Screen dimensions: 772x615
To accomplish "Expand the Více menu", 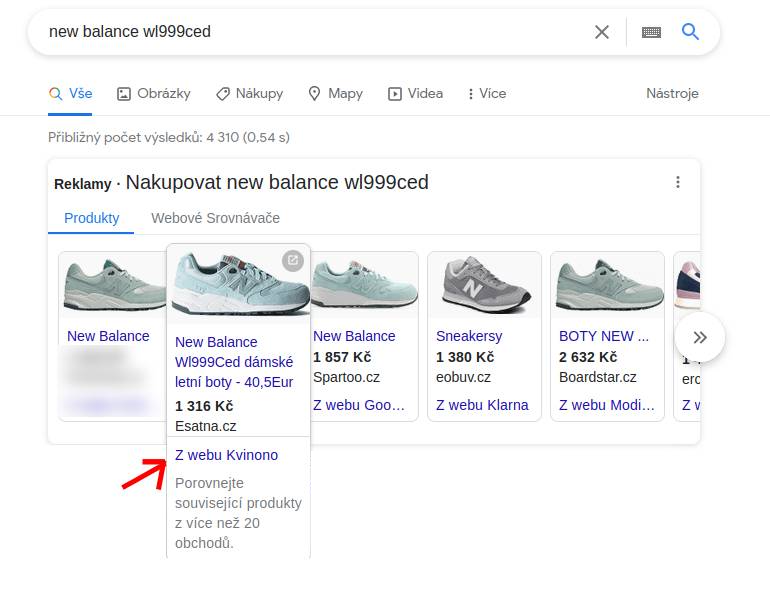I will point(486,94).
